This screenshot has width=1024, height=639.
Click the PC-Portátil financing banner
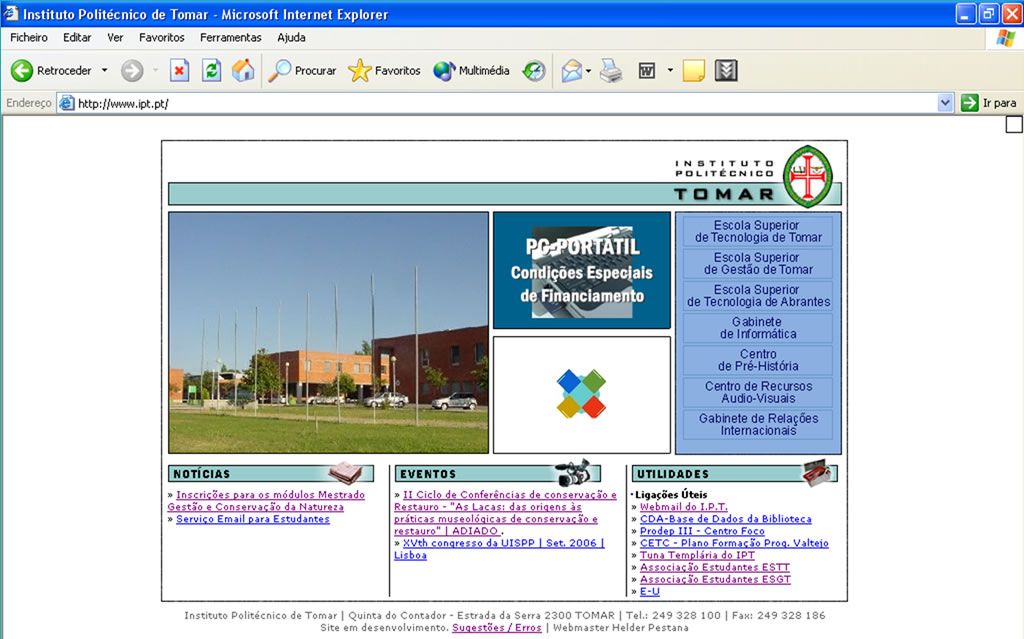[x=581, y=270]
